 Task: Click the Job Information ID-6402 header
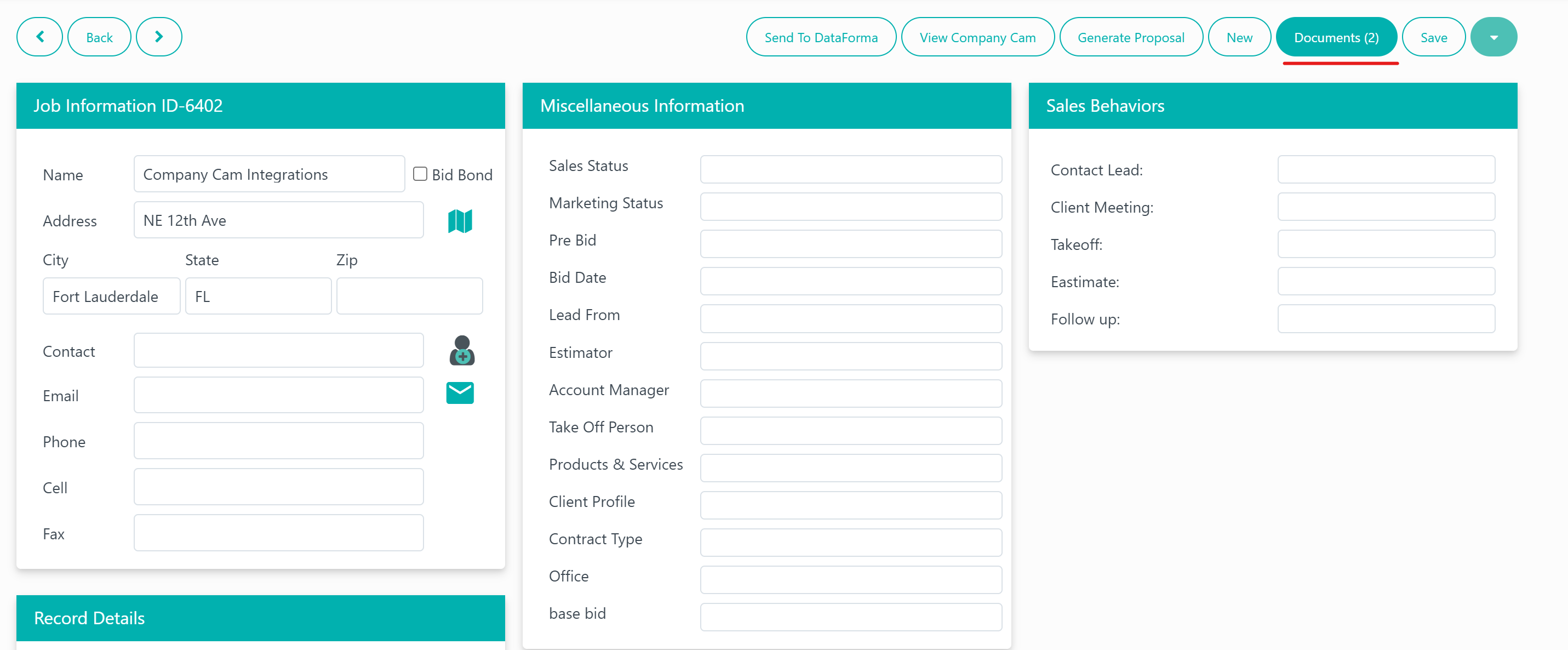[x=261, y=106]
